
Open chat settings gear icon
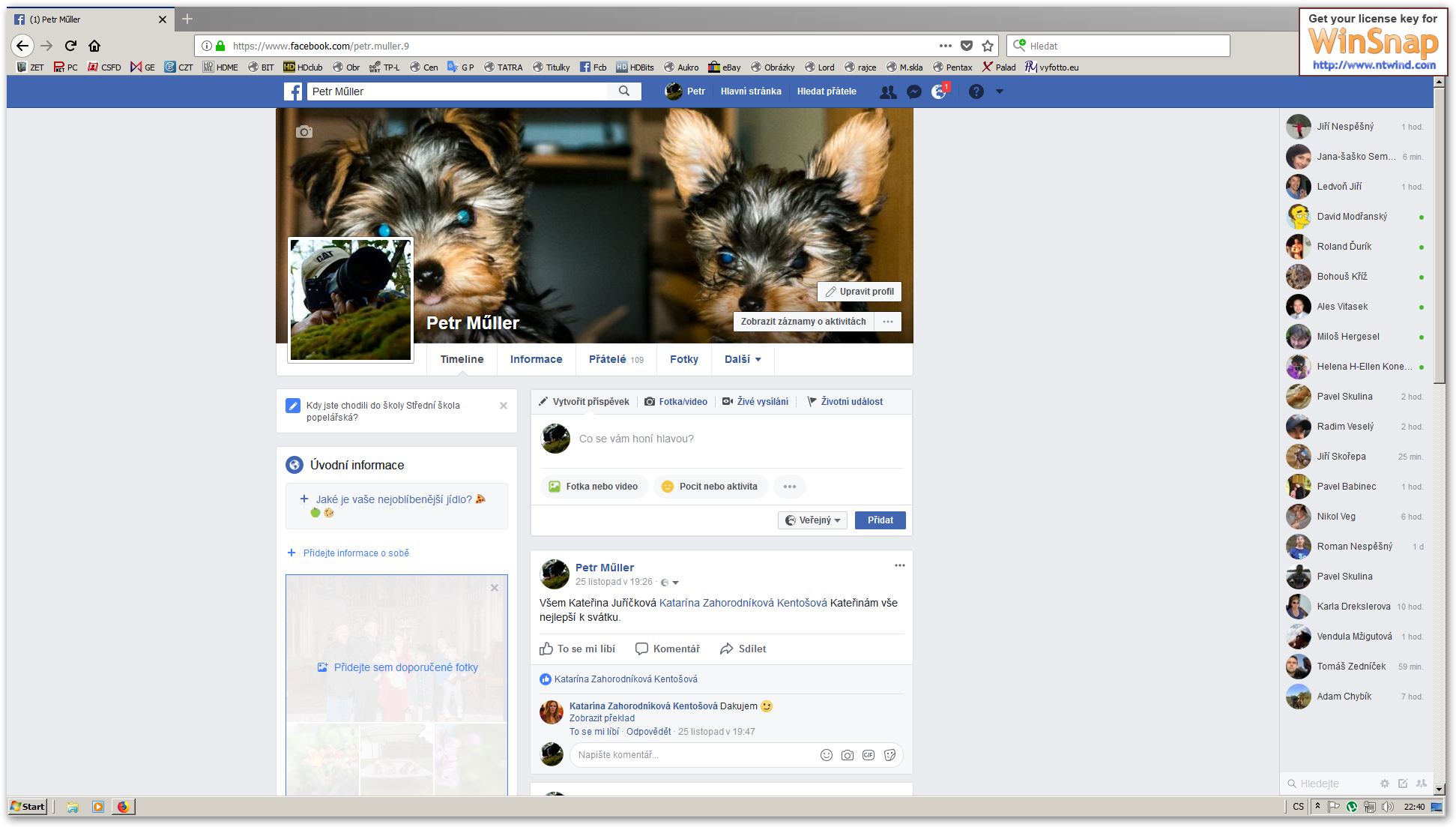(x=1384, y=783)
